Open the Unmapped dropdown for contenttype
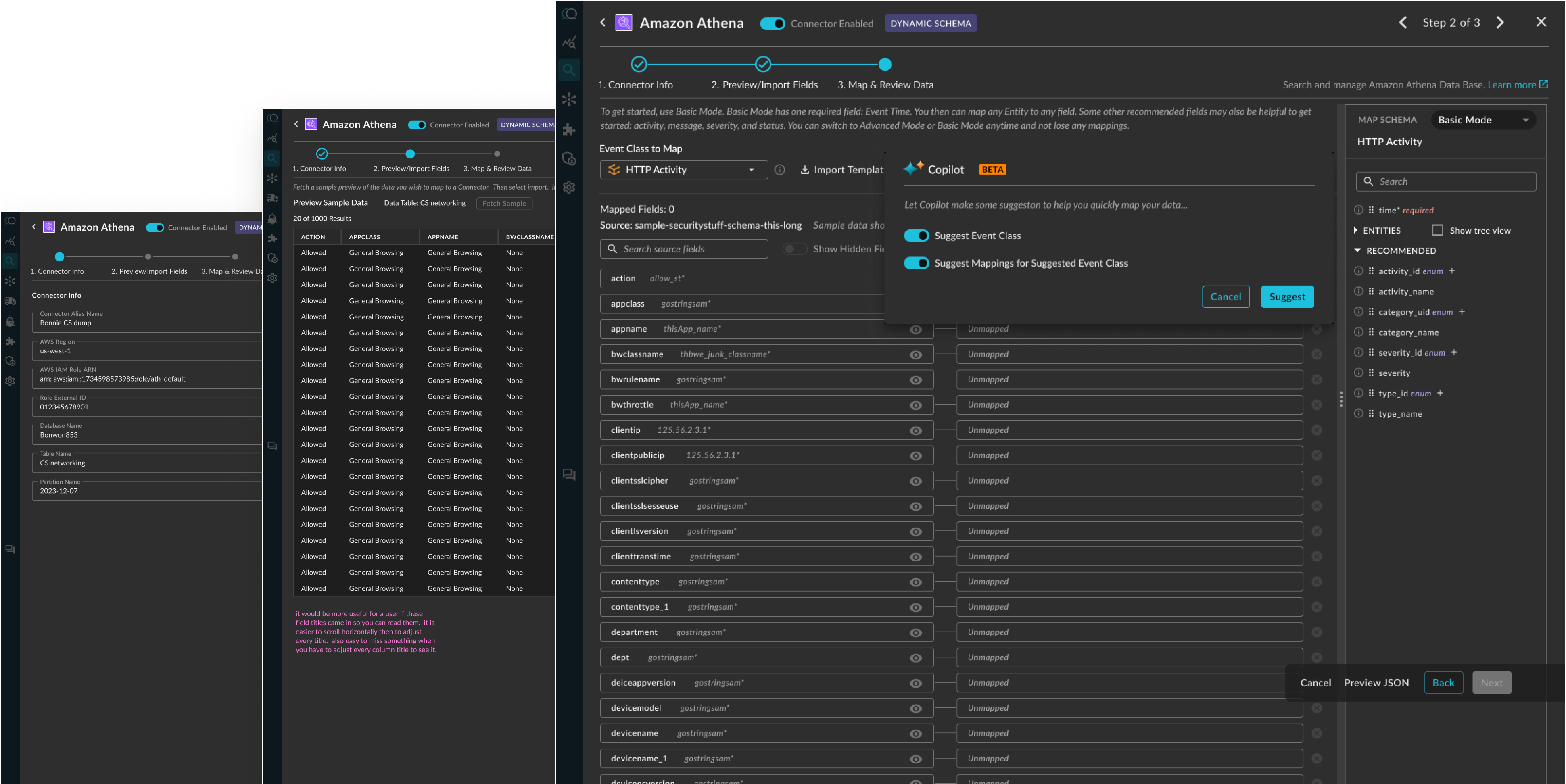Image resolution: width=1566 pixels, height=784 pixels. tap(1129, 582)
